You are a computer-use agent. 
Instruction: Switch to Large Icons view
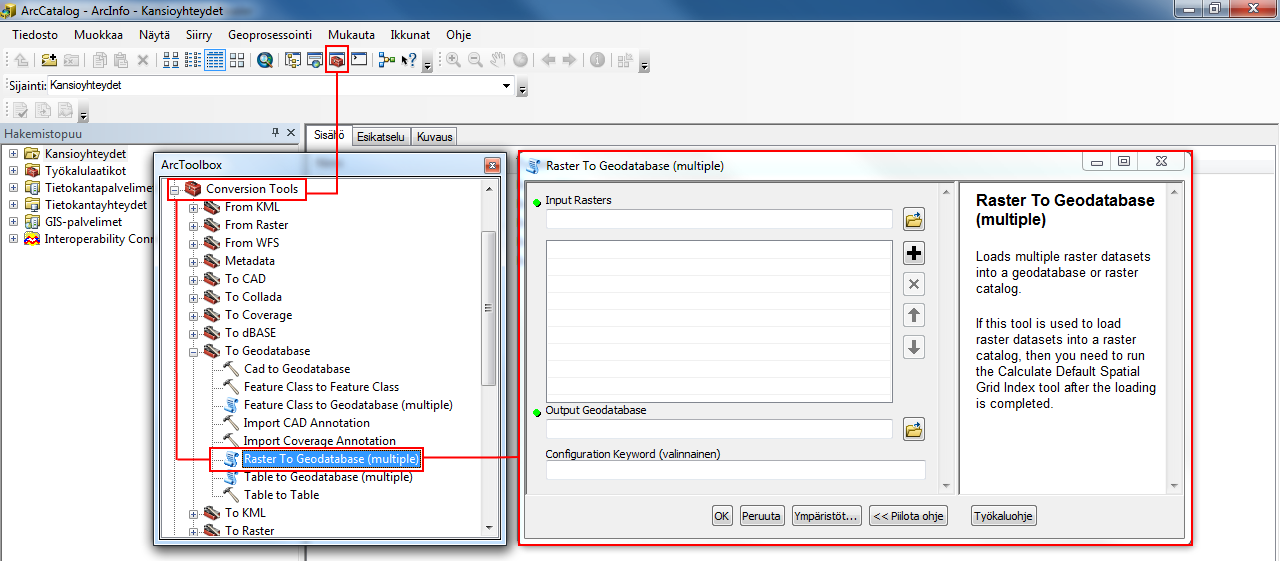pos(171,60)
